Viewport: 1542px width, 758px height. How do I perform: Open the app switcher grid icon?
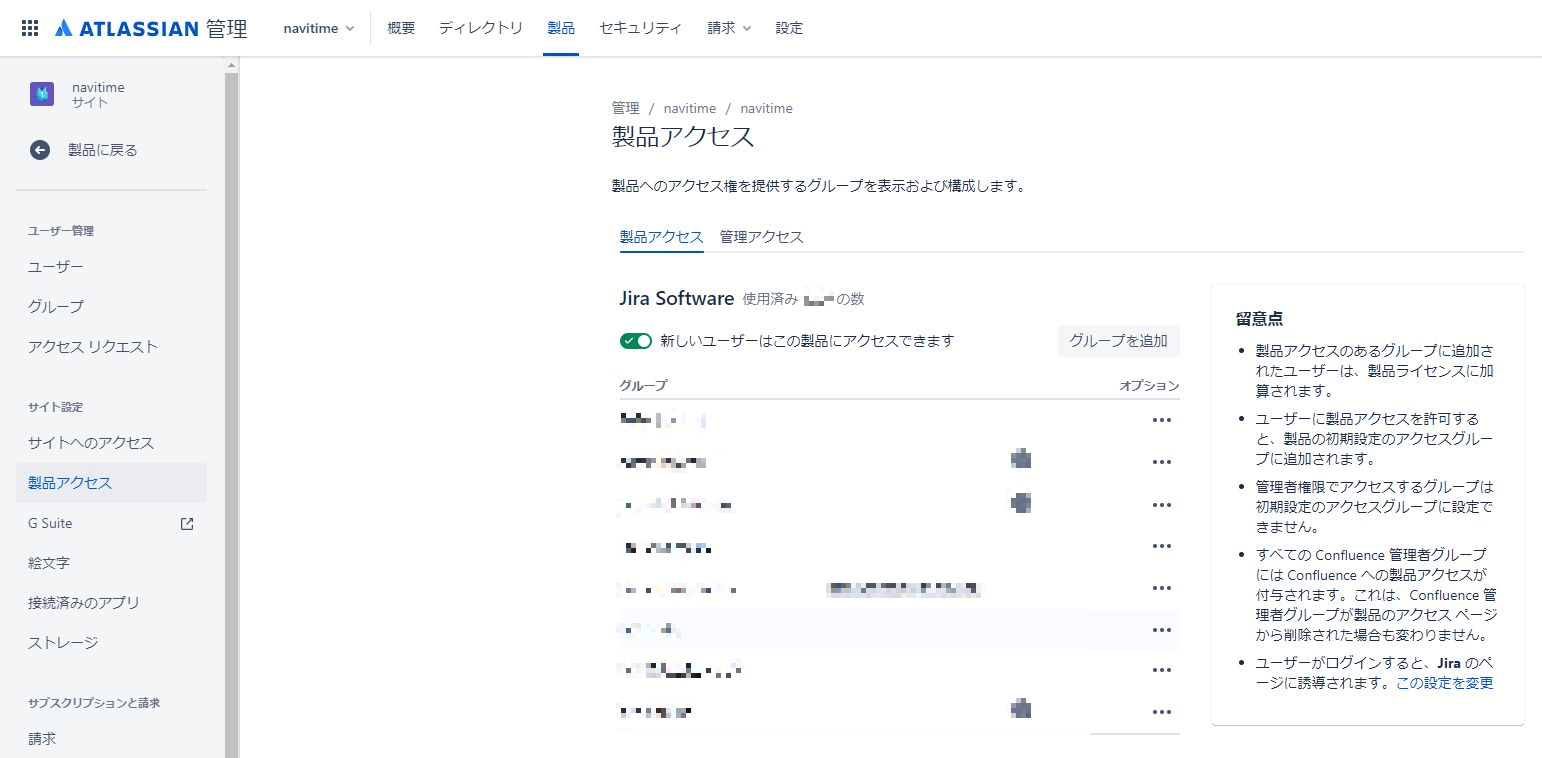click(x=30, y=28)
